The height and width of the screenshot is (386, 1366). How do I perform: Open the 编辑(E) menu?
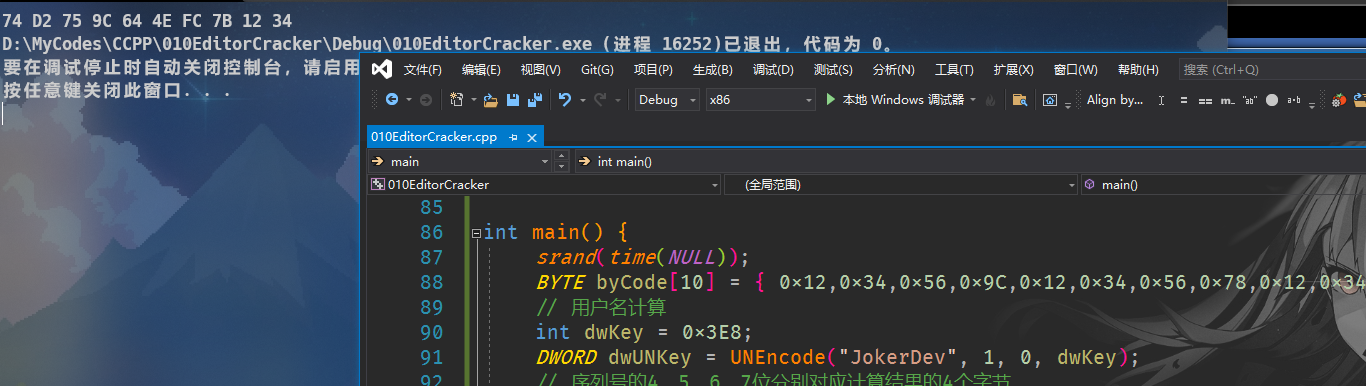point(481,70)
